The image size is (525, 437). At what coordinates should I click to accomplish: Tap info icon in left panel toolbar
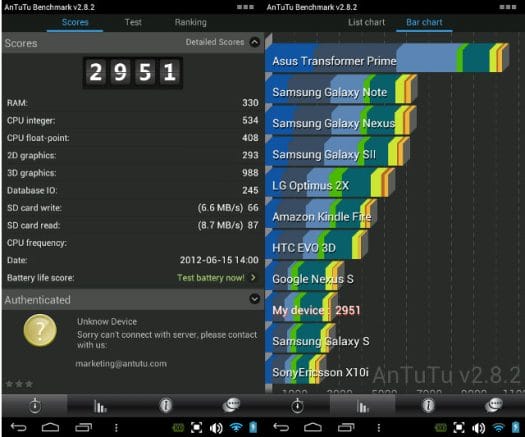165,406
